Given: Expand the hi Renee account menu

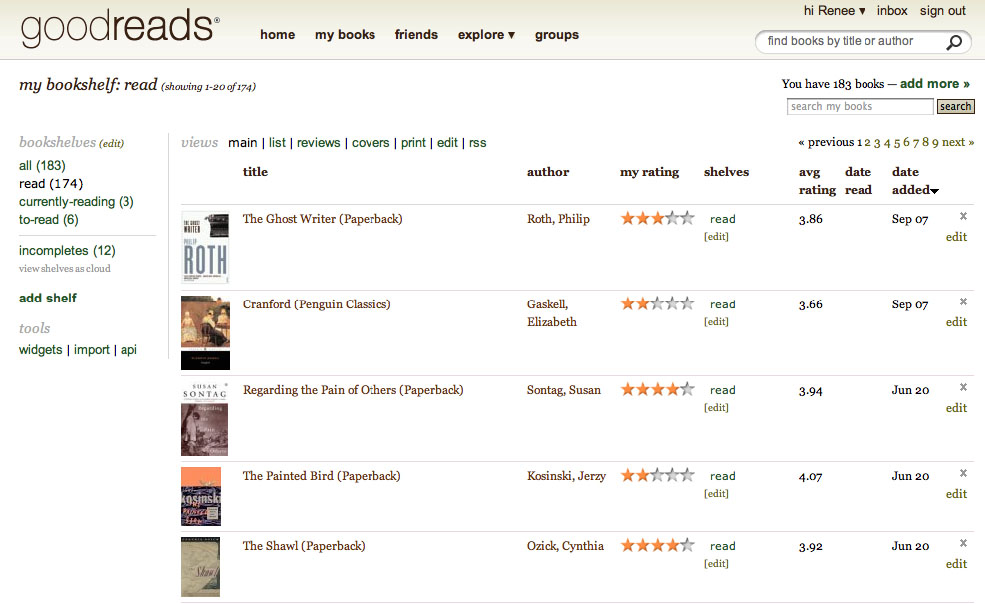Looking at the screenshot, I should point(835,11).
